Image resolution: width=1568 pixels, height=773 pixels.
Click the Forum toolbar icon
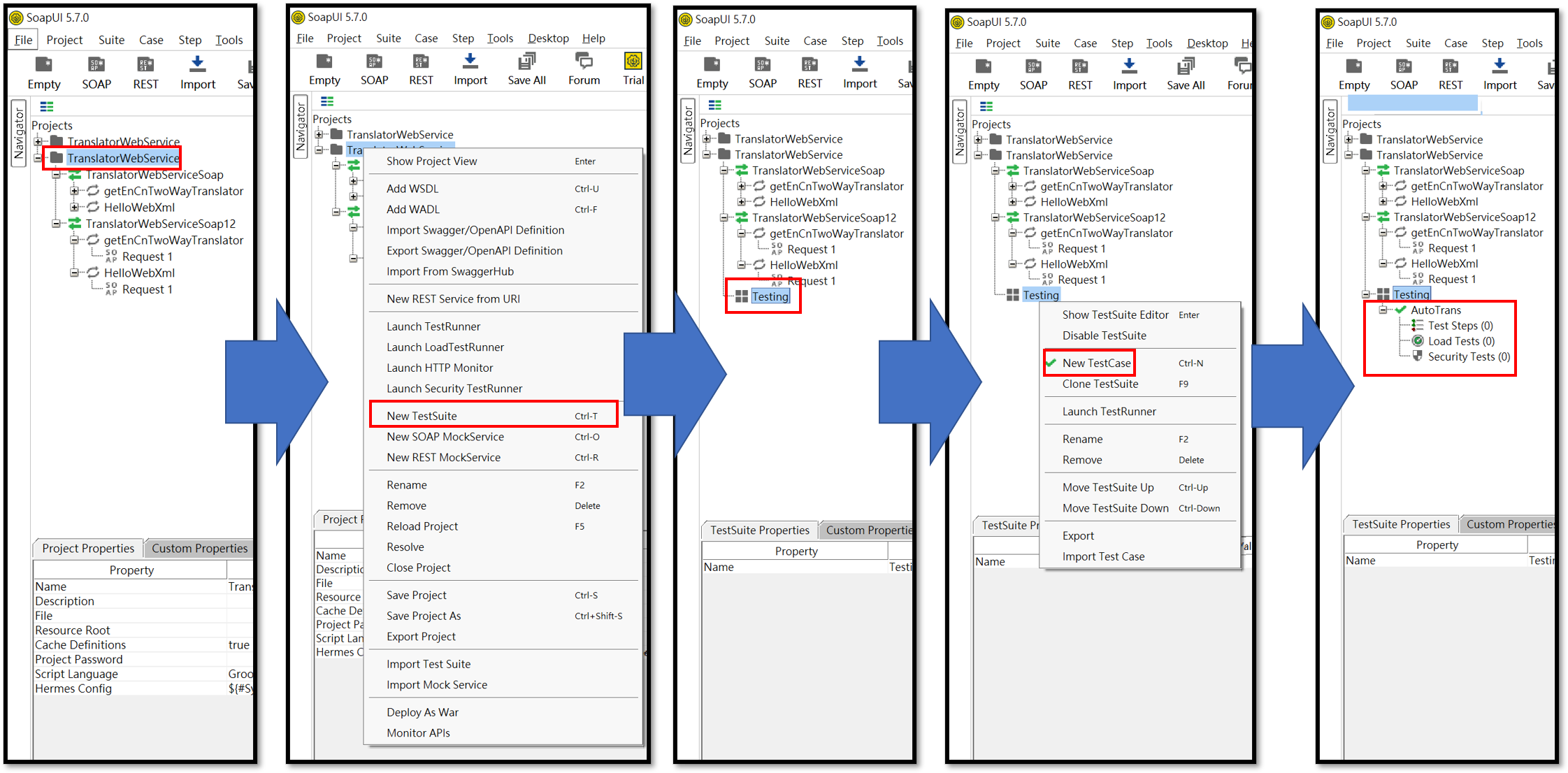583,62
